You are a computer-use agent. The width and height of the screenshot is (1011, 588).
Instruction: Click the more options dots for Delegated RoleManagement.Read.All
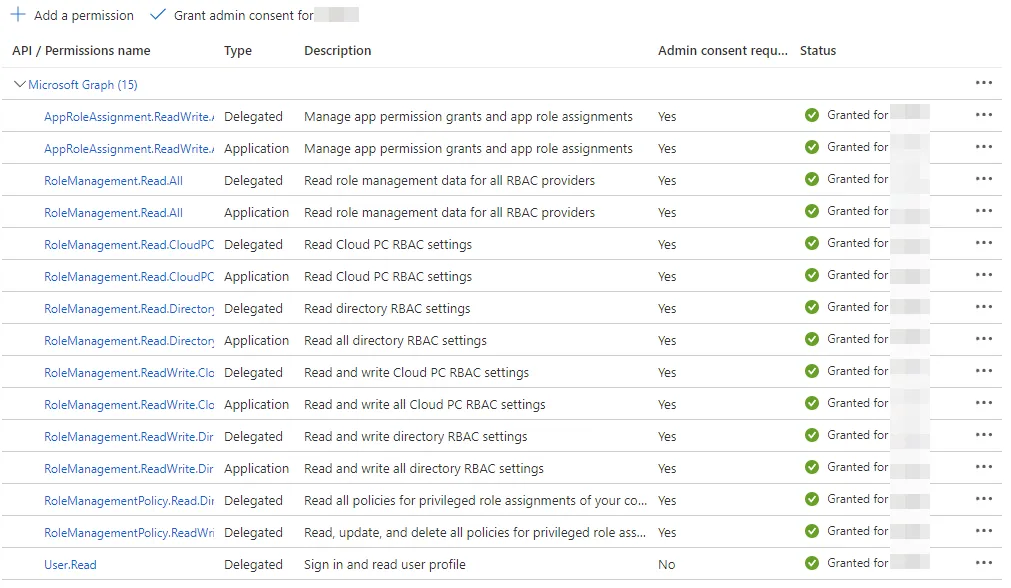pos(983,179)
